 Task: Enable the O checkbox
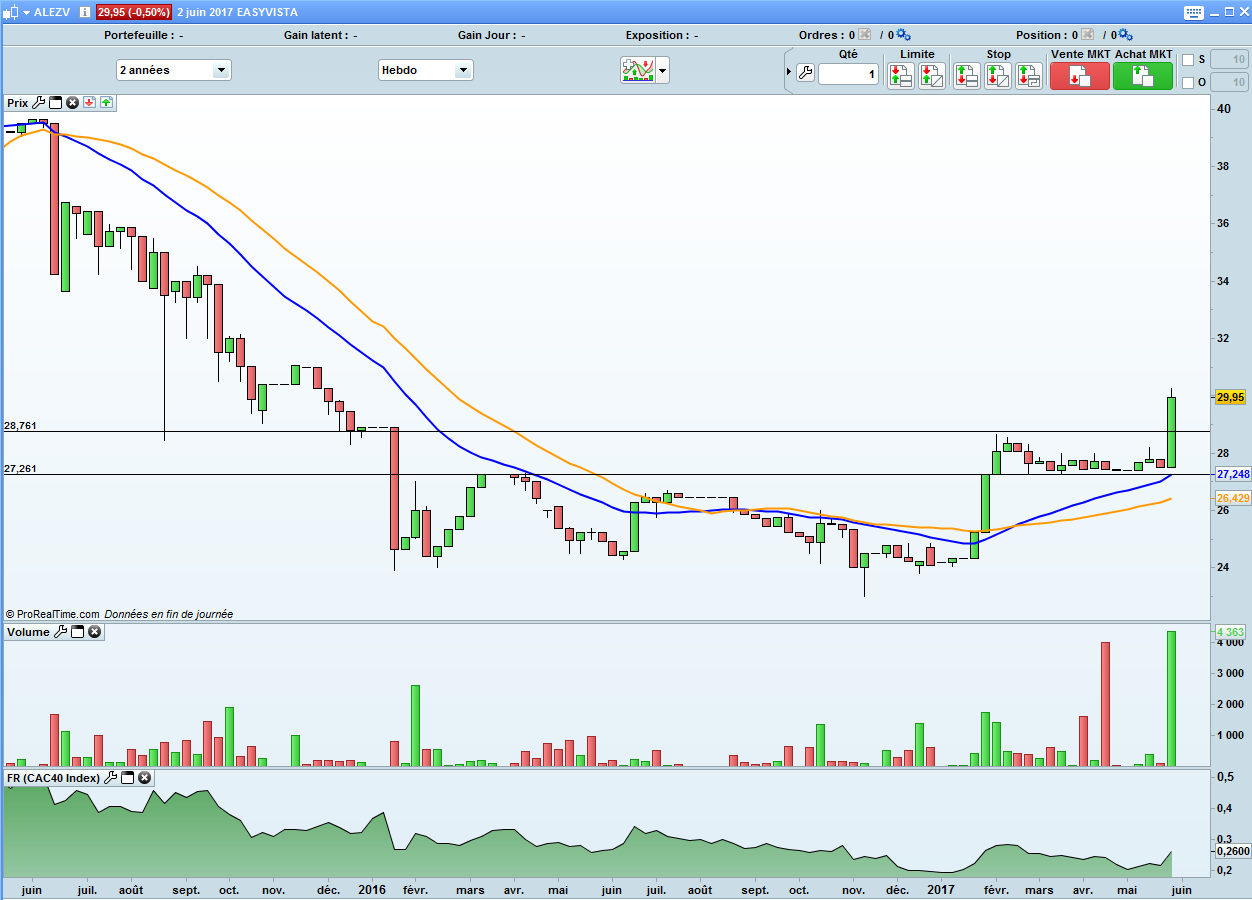(1188, 82)
